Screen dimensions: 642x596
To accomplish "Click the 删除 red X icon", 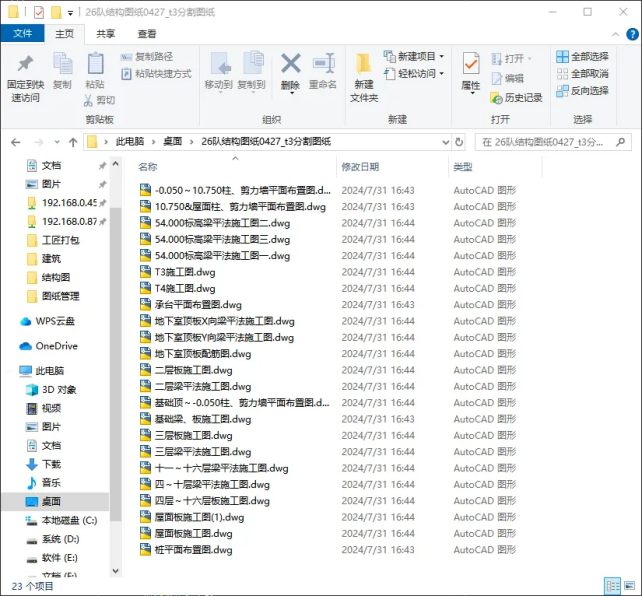I will point(290,66).
